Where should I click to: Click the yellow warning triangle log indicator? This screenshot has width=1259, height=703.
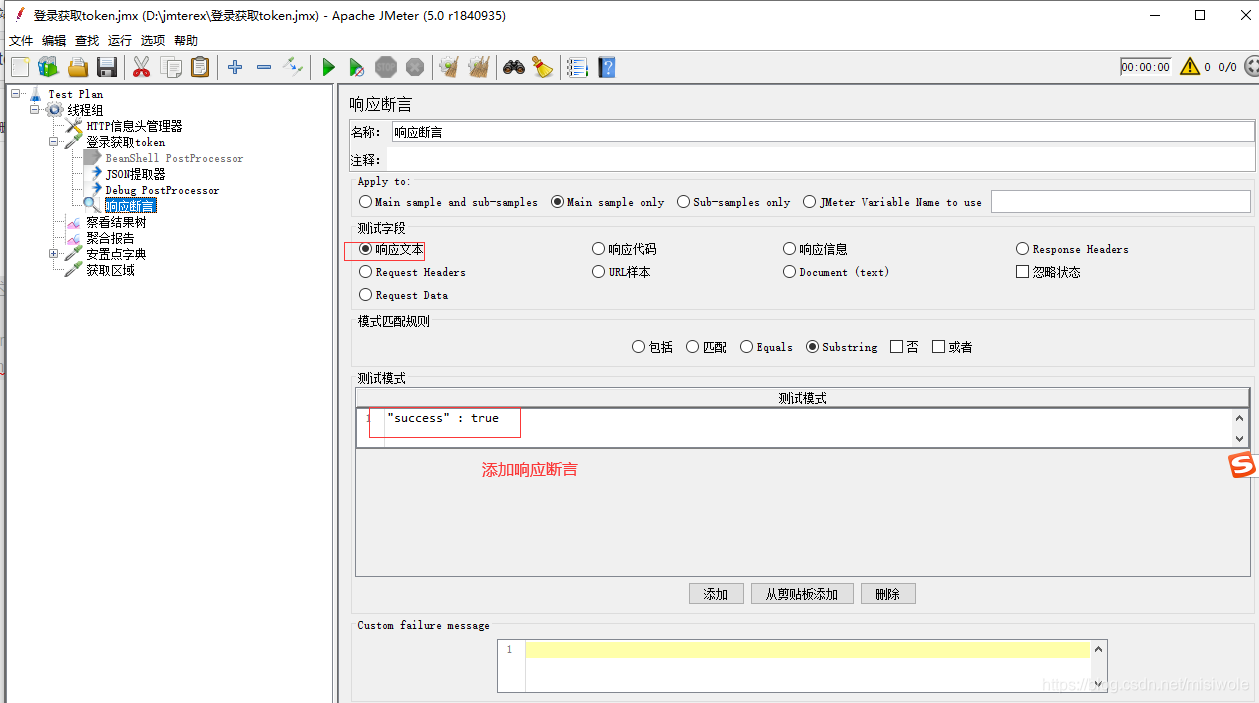point(1189,67)
